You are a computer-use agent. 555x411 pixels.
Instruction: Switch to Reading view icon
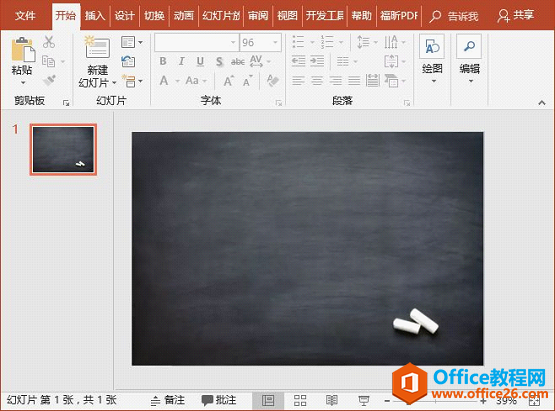[331, 400]
